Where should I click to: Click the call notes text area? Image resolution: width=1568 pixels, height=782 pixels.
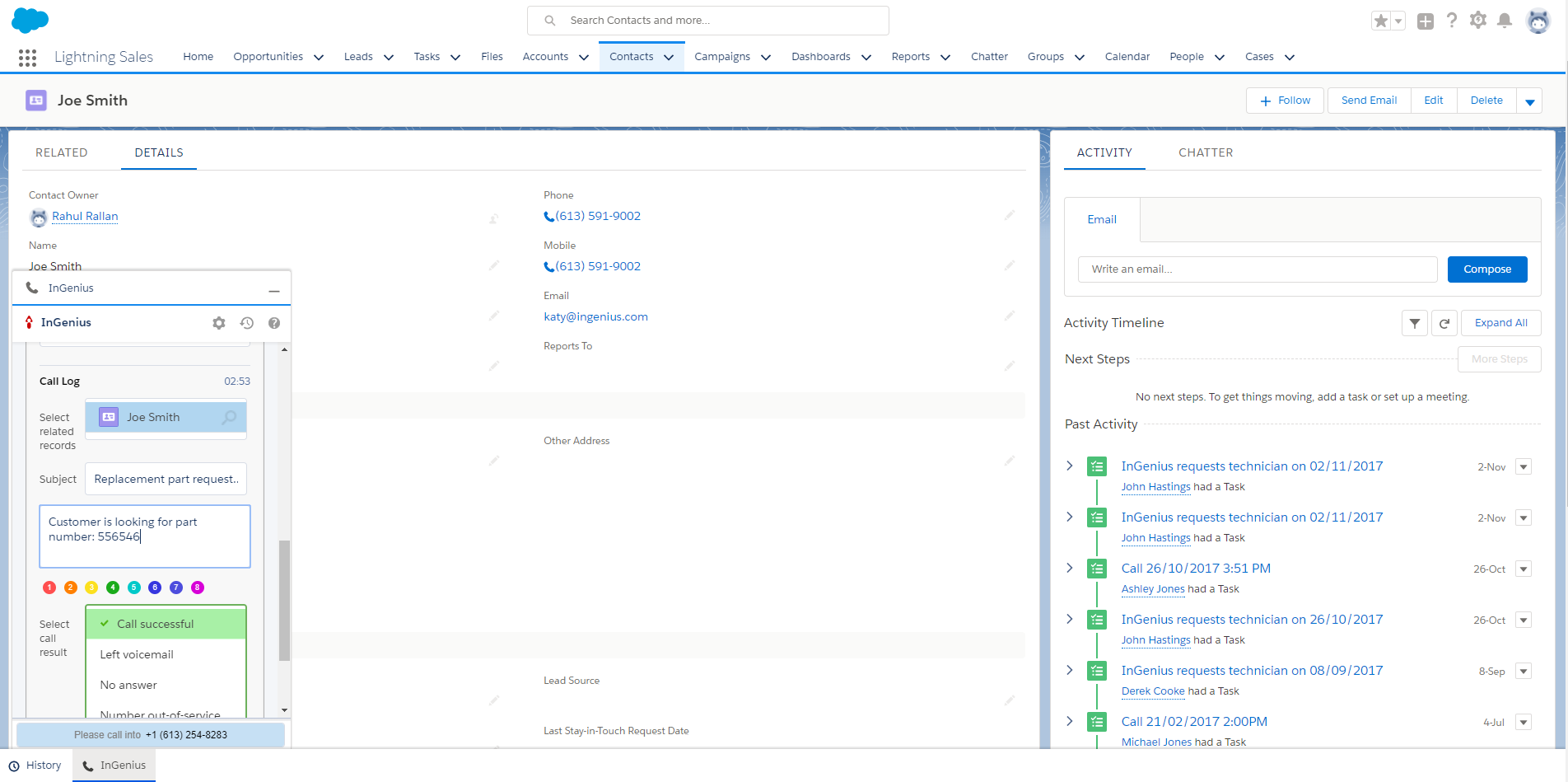pyautogui.click(x=145, y=536)
